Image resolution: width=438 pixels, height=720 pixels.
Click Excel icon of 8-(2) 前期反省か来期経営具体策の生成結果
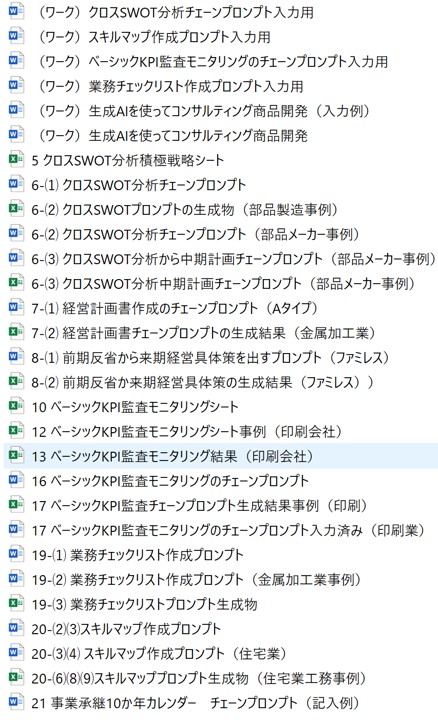16,381
